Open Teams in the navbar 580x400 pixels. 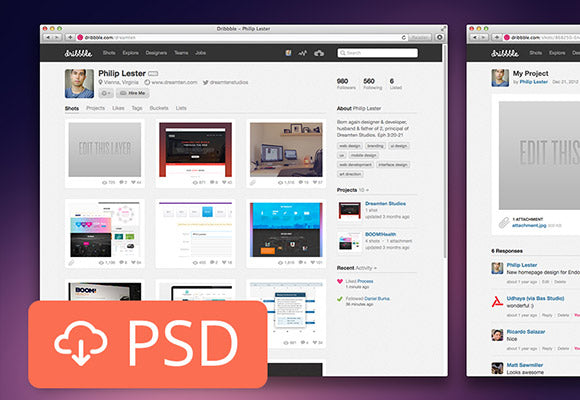pyautogui.click(x=181, y=53)
